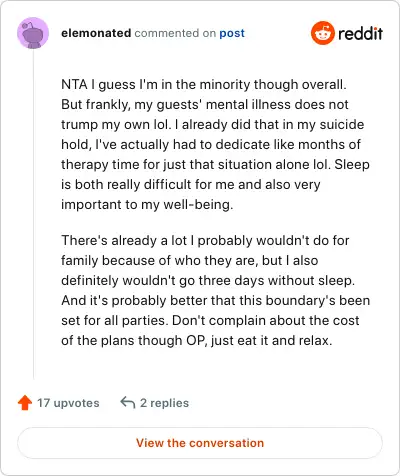Click the Reddit Snoo logo icon

point(322,33)
